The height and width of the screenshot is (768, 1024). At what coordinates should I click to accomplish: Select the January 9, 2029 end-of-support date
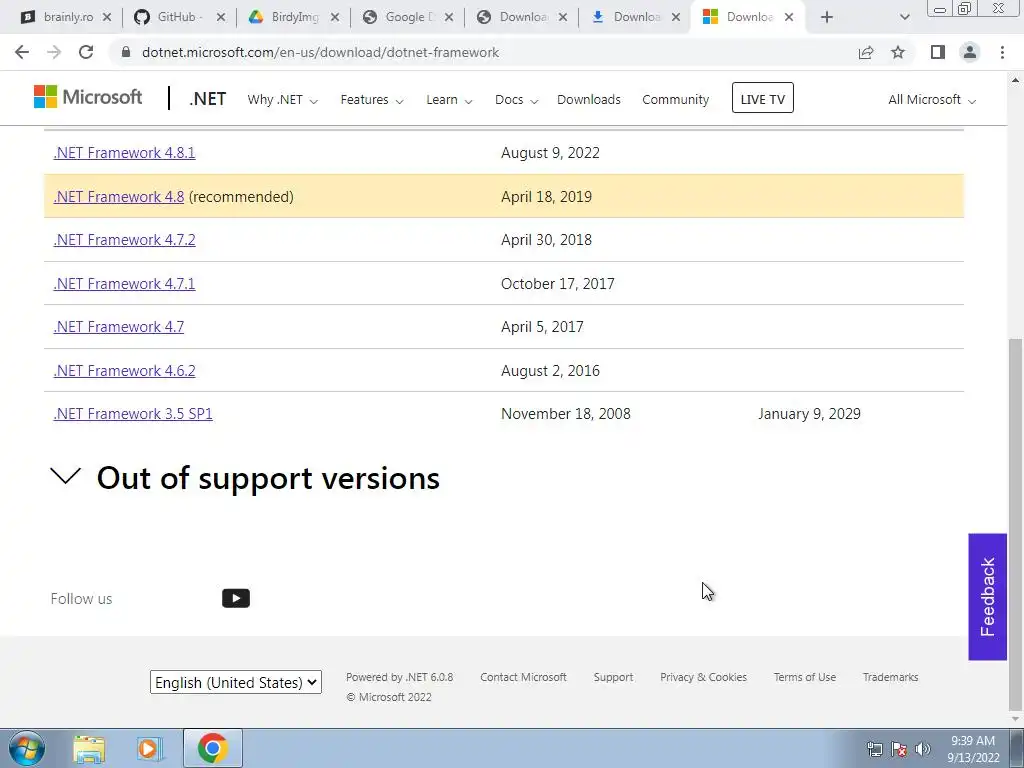(x=809, y=413)
